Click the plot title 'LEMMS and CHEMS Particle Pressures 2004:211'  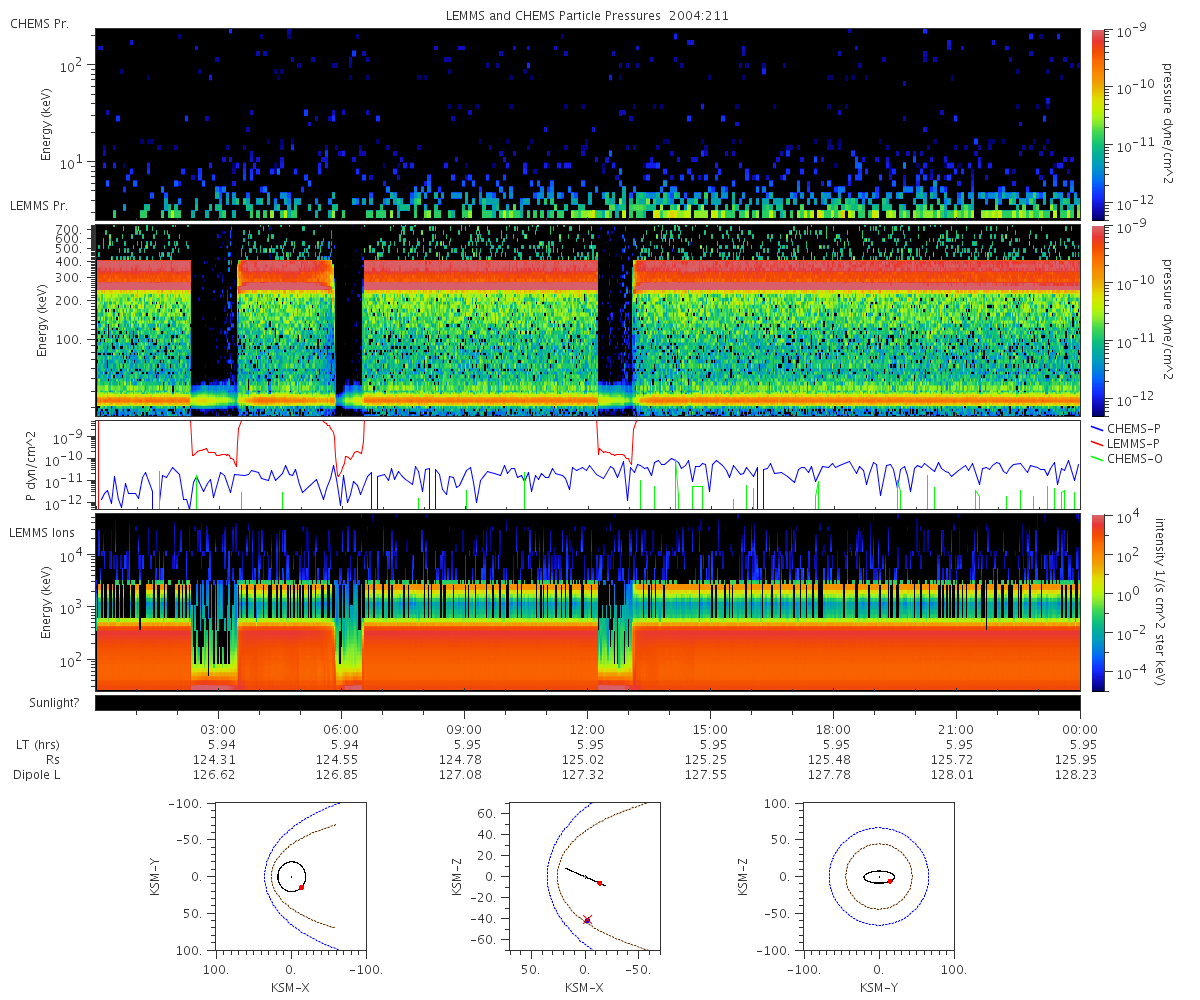coord(586,17)
